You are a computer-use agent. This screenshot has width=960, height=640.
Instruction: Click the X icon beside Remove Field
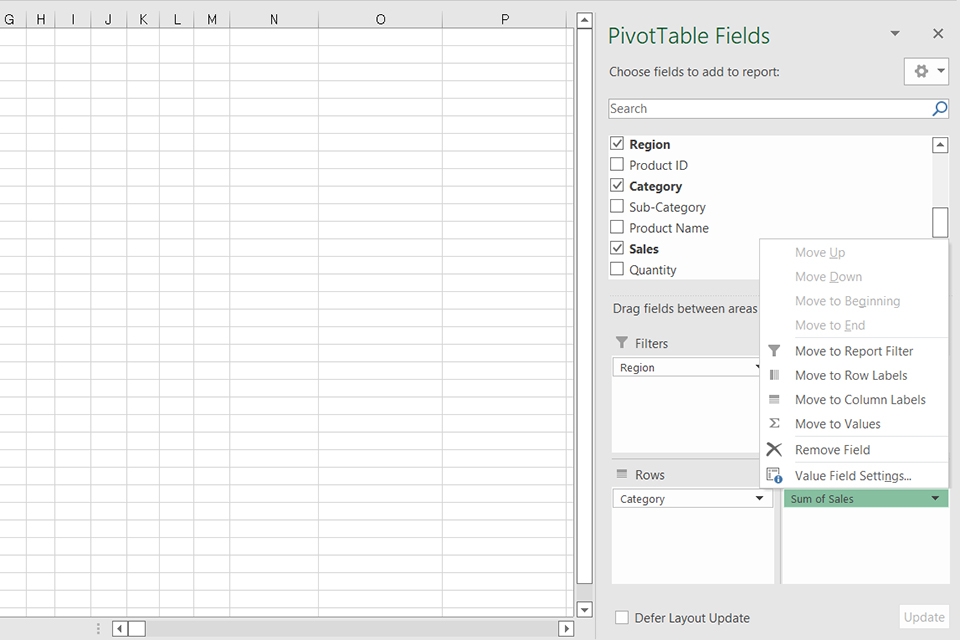pos(773,448)
